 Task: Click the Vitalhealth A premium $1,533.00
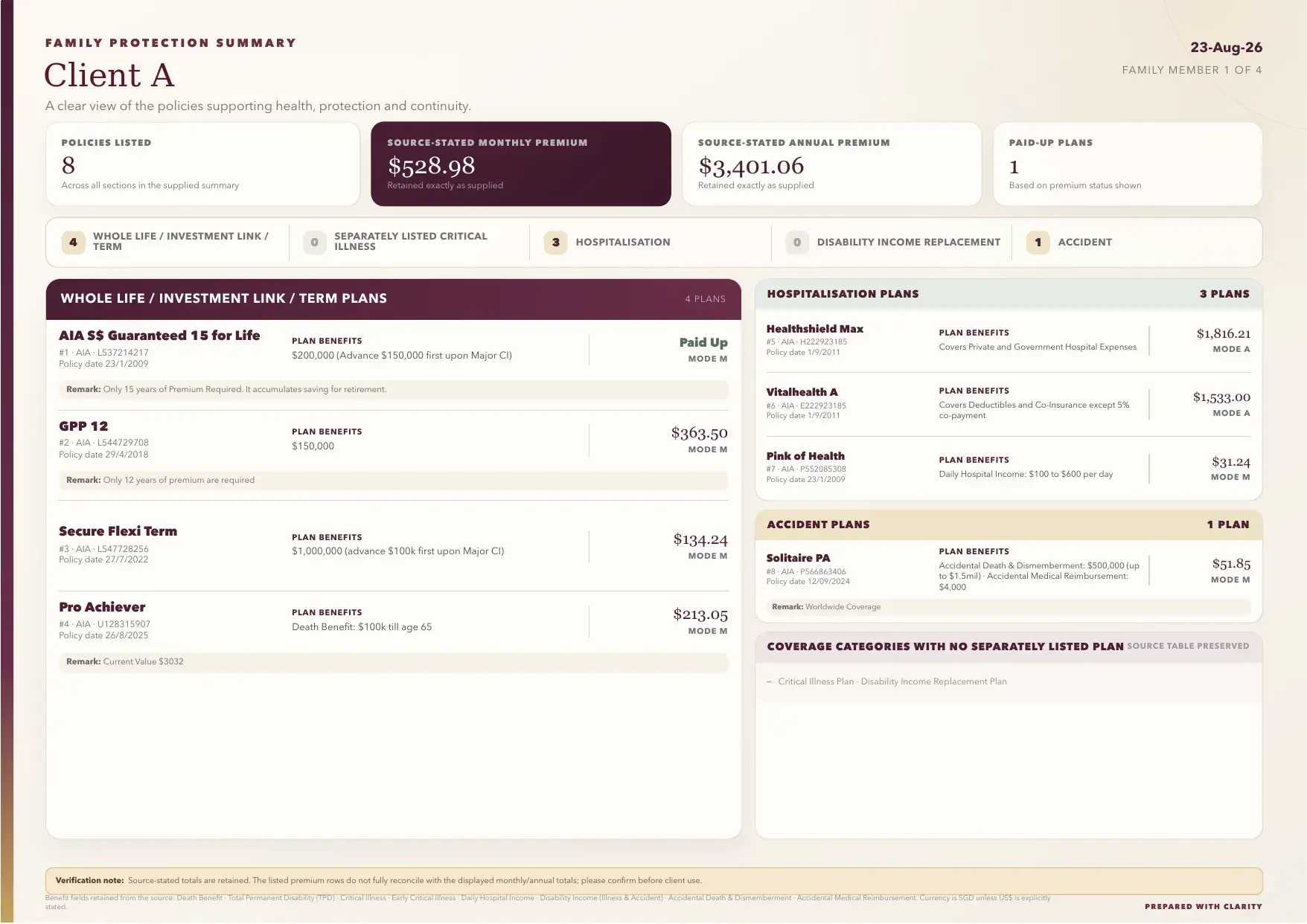[1221, 397]
